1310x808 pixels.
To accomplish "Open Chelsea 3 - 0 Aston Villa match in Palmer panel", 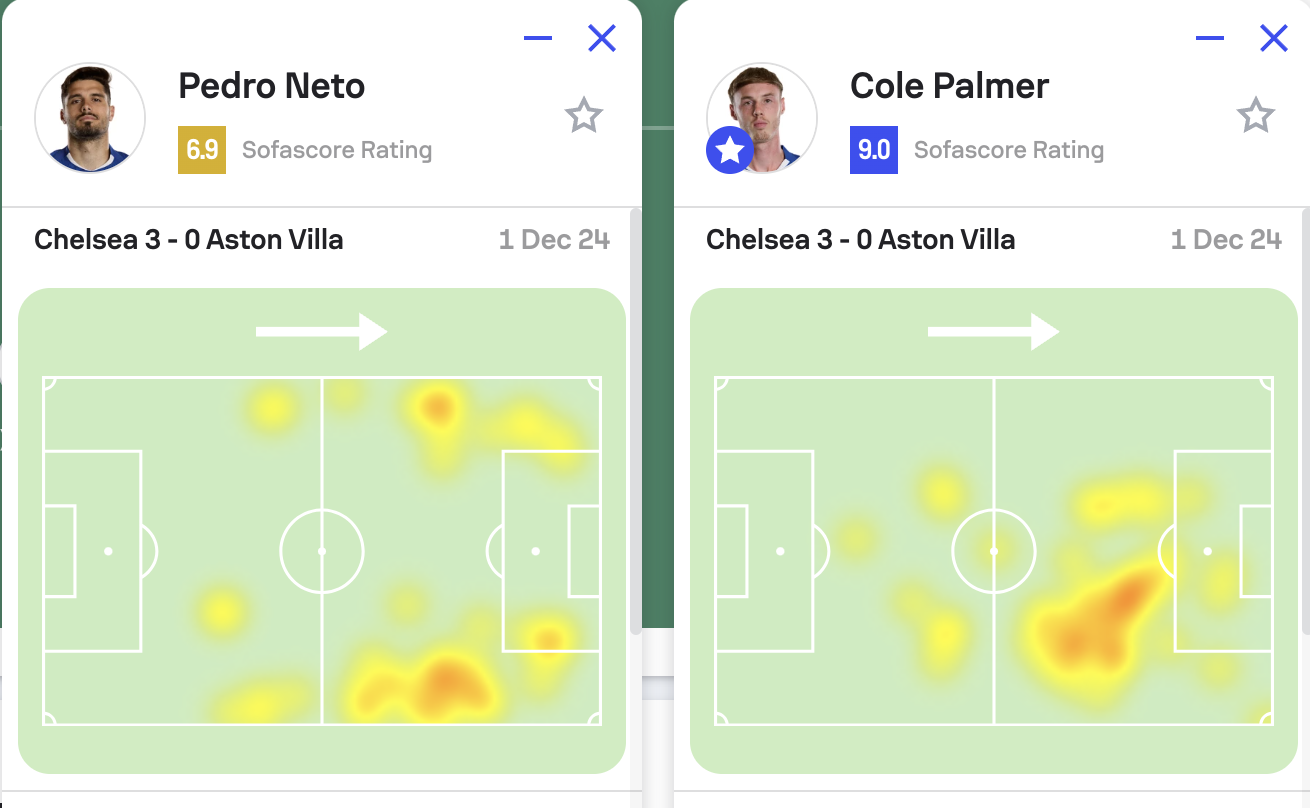I will tap(861, 240).
